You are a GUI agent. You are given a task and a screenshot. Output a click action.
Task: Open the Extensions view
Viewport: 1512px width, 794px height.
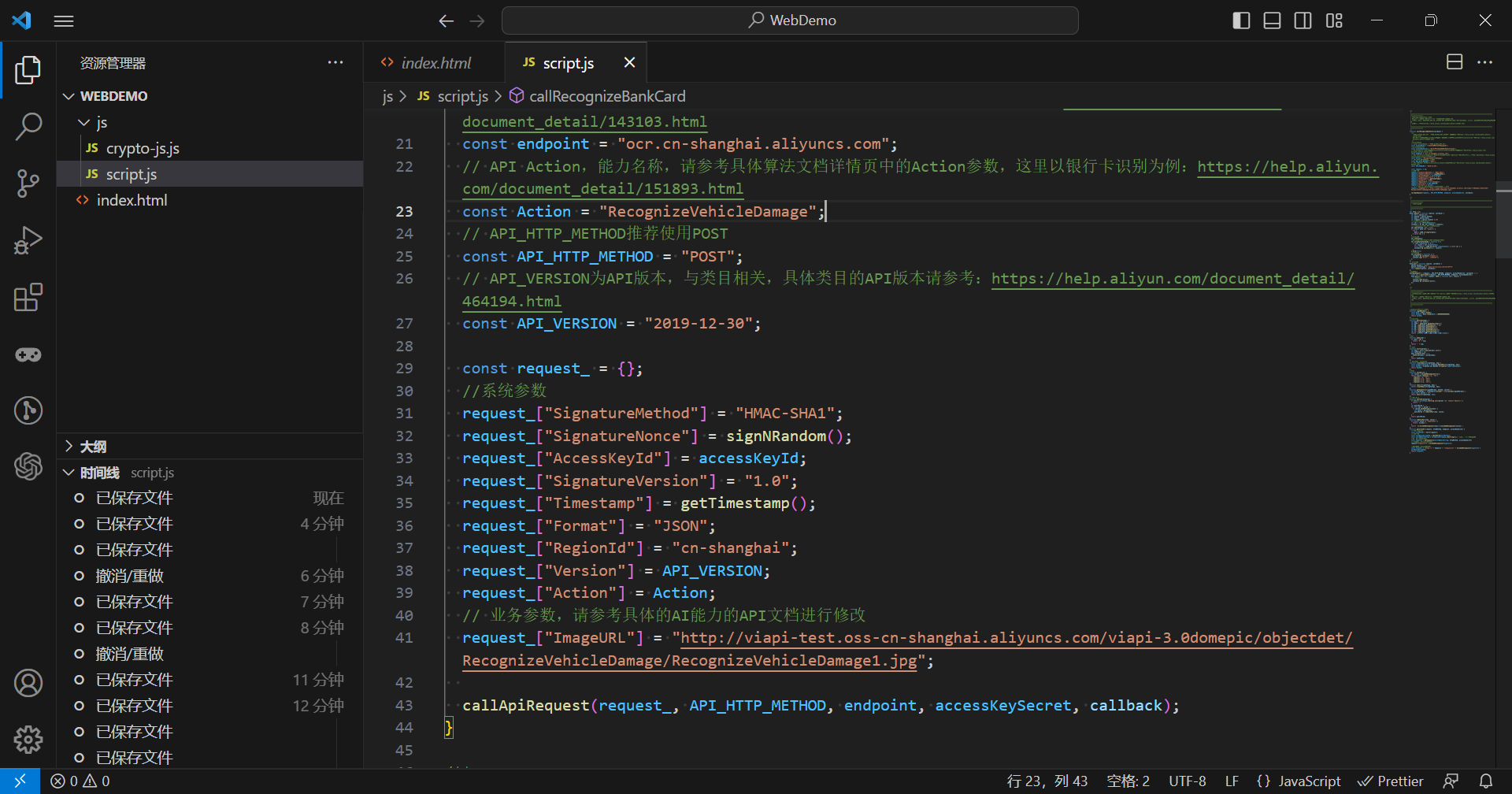click(x=28, y=297)
